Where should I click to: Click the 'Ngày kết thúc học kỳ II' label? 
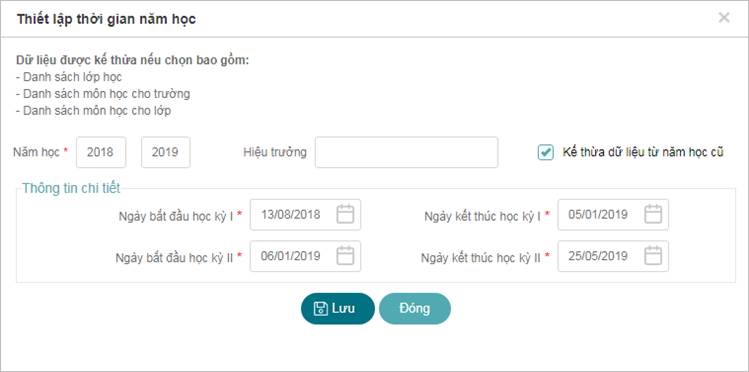point(481,258)
